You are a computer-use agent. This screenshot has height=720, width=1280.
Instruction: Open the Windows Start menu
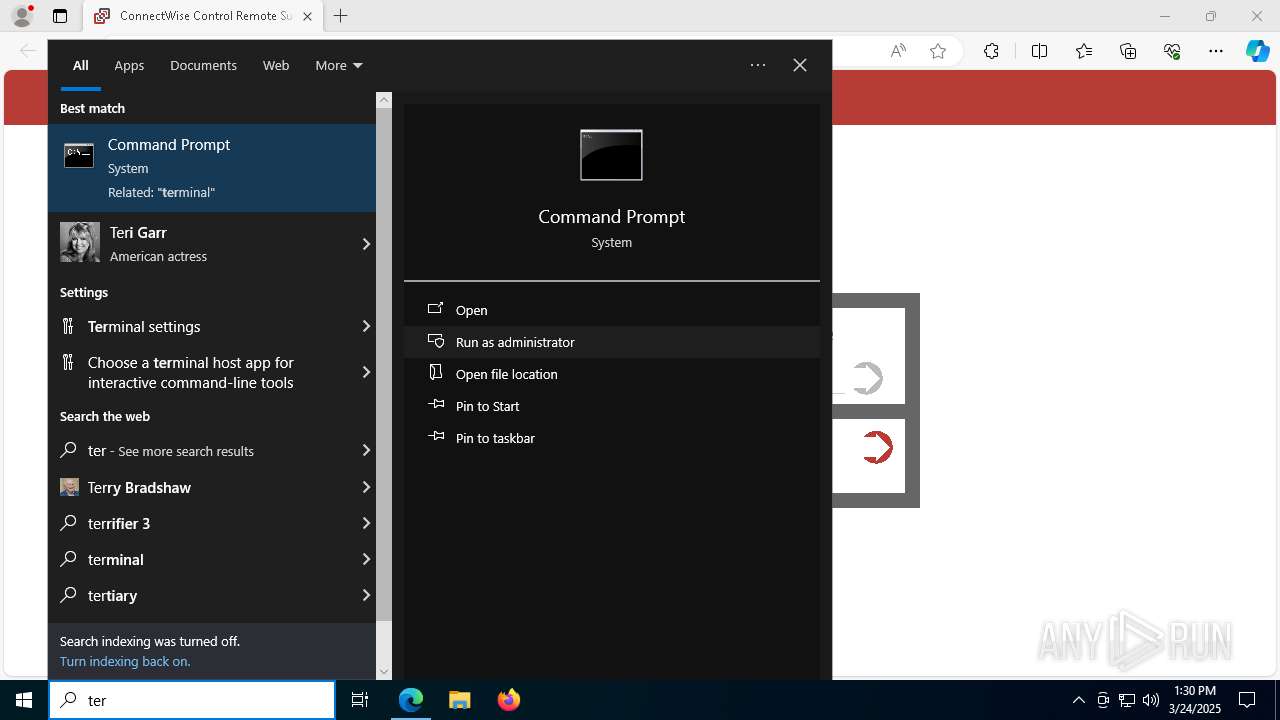(24, 700)
